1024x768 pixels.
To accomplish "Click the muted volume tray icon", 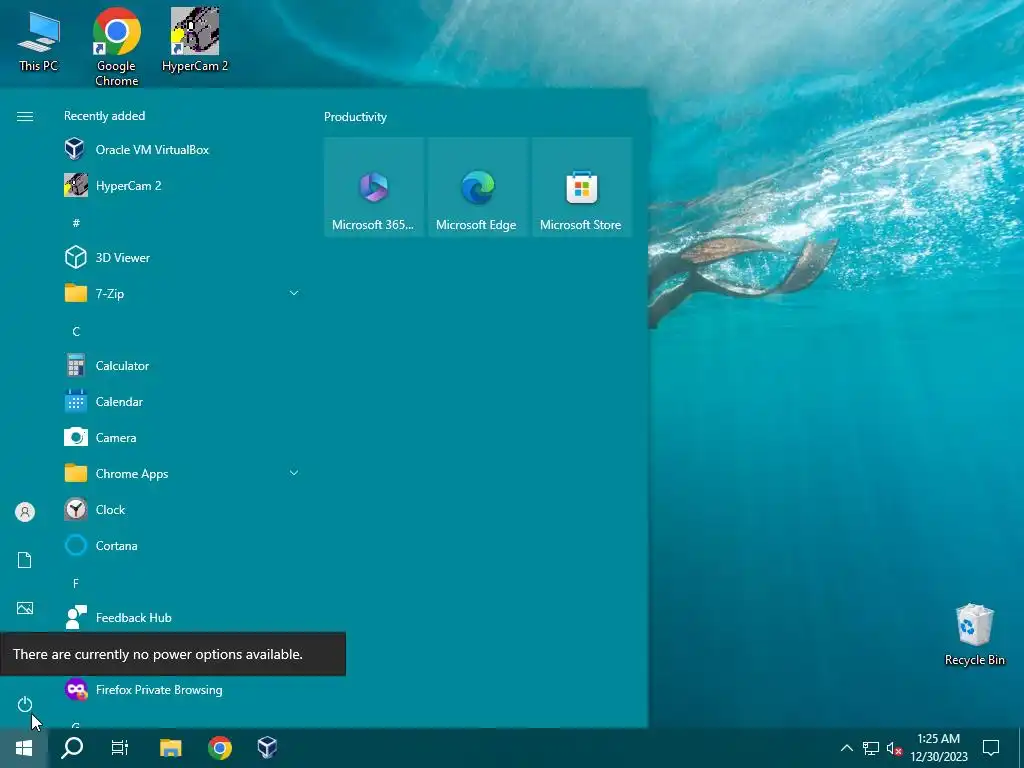I will click(894, 748).
